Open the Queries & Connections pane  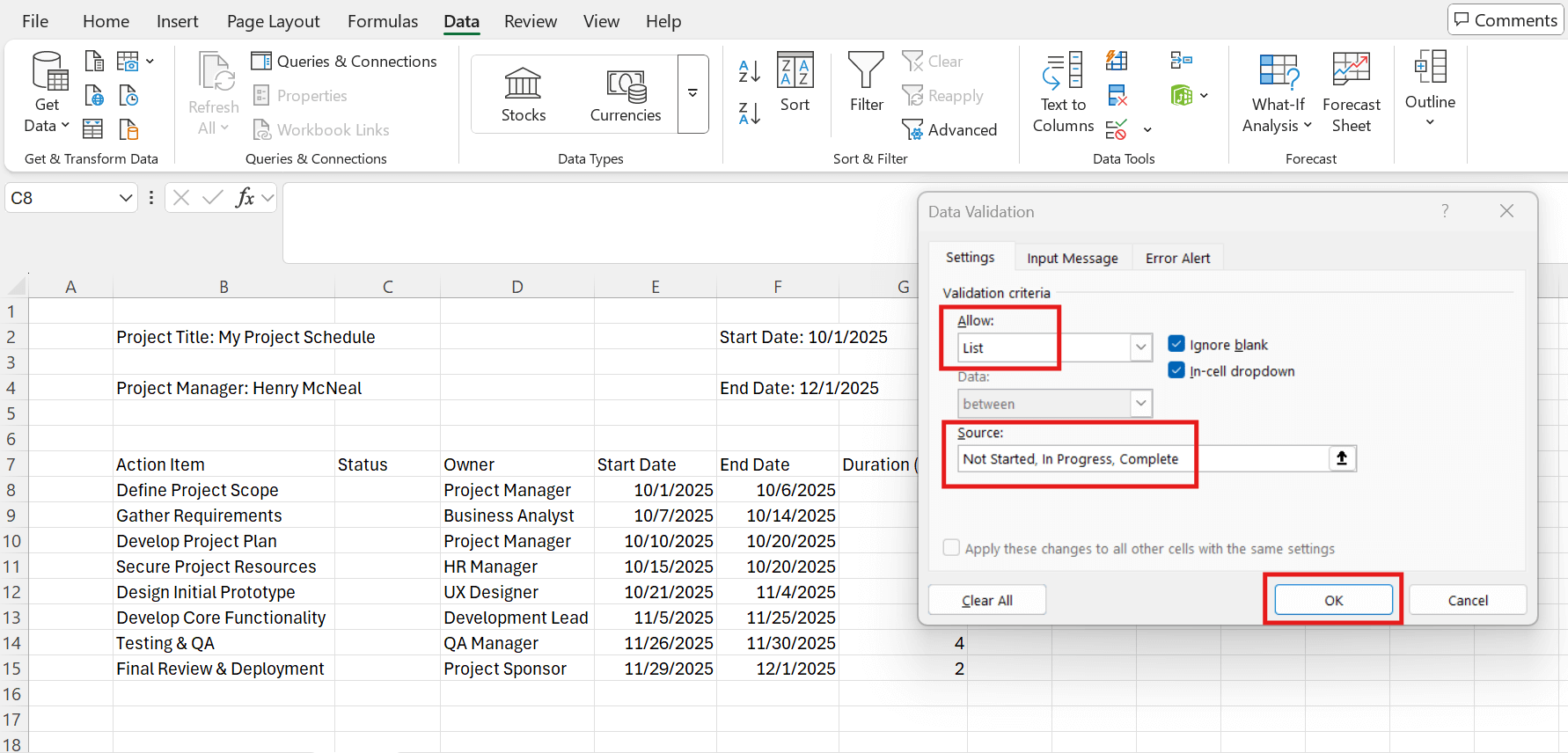(344, 62)
